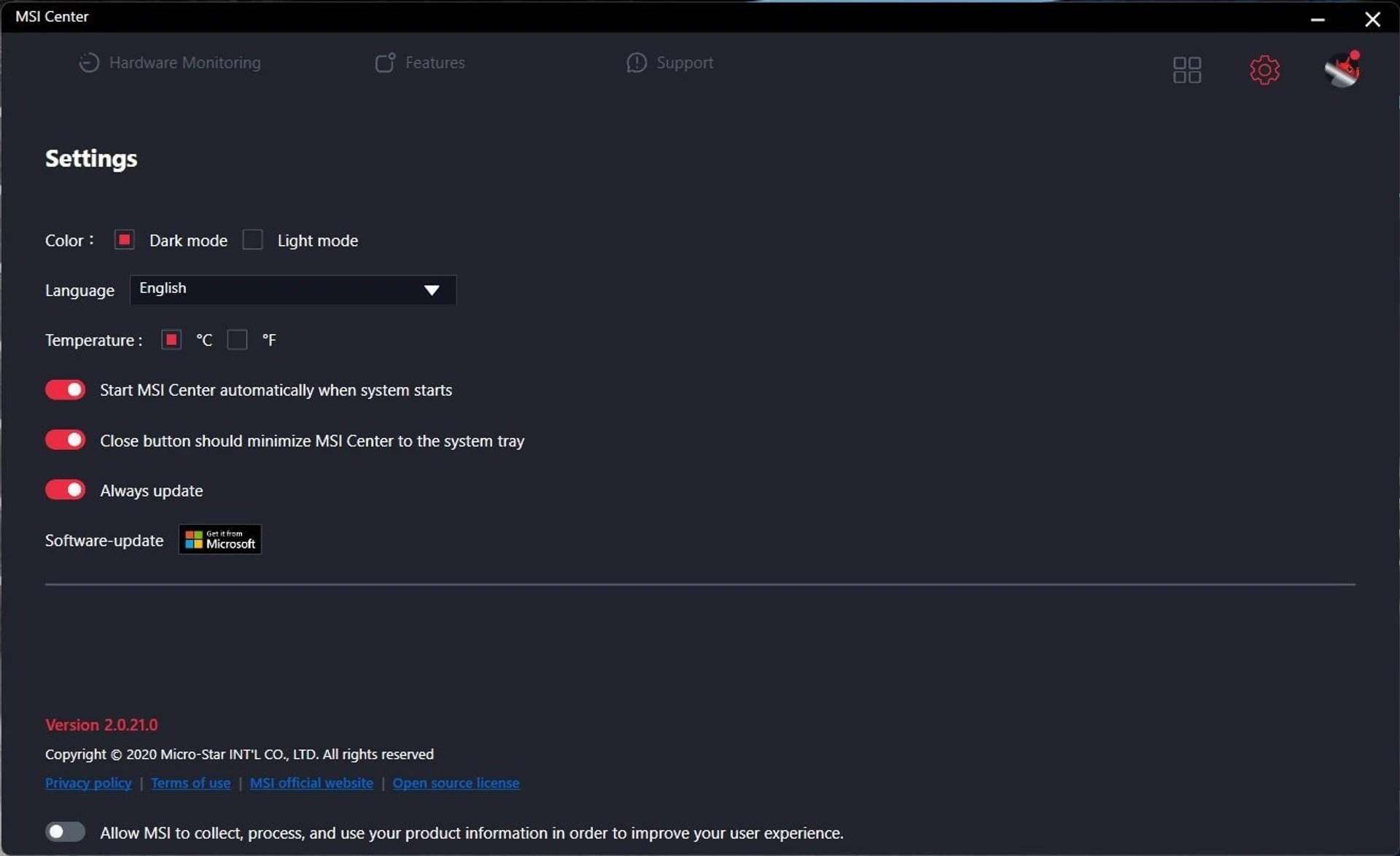1400x856 pixels.
Task: Open the Open source license link
Action: point(456,782)
